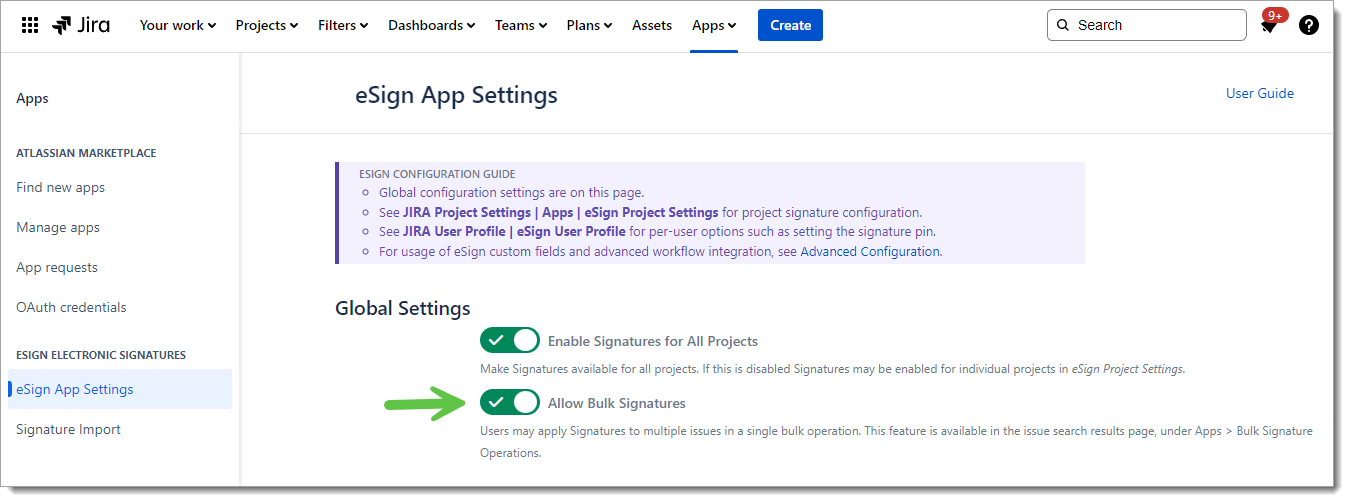Open the Apps menu

click(x=714, y=25)
